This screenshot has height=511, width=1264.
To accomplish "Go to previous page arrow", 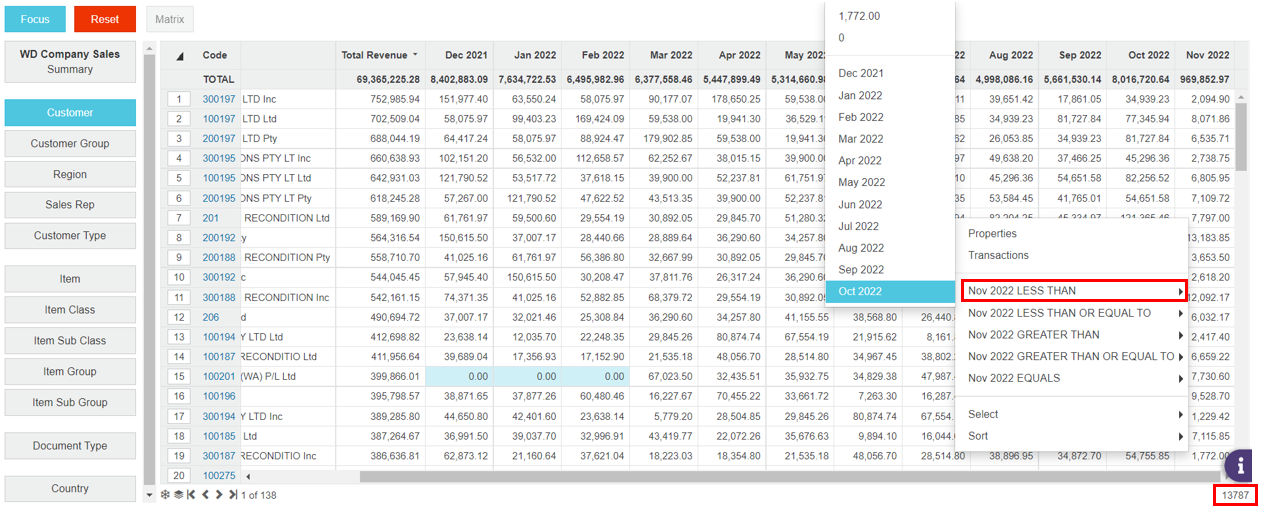I will pyautogui.click(x=205, y=495).
